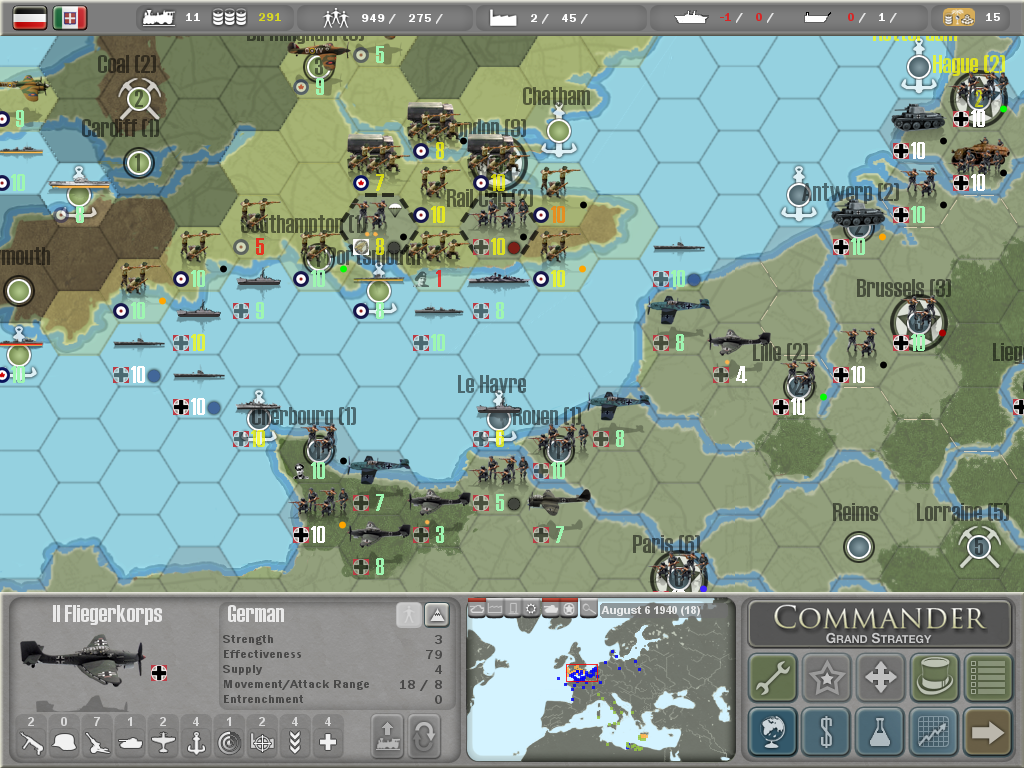Open the top hat diplomacy panel
The image size is (1024, 768).
pos(934,679)
